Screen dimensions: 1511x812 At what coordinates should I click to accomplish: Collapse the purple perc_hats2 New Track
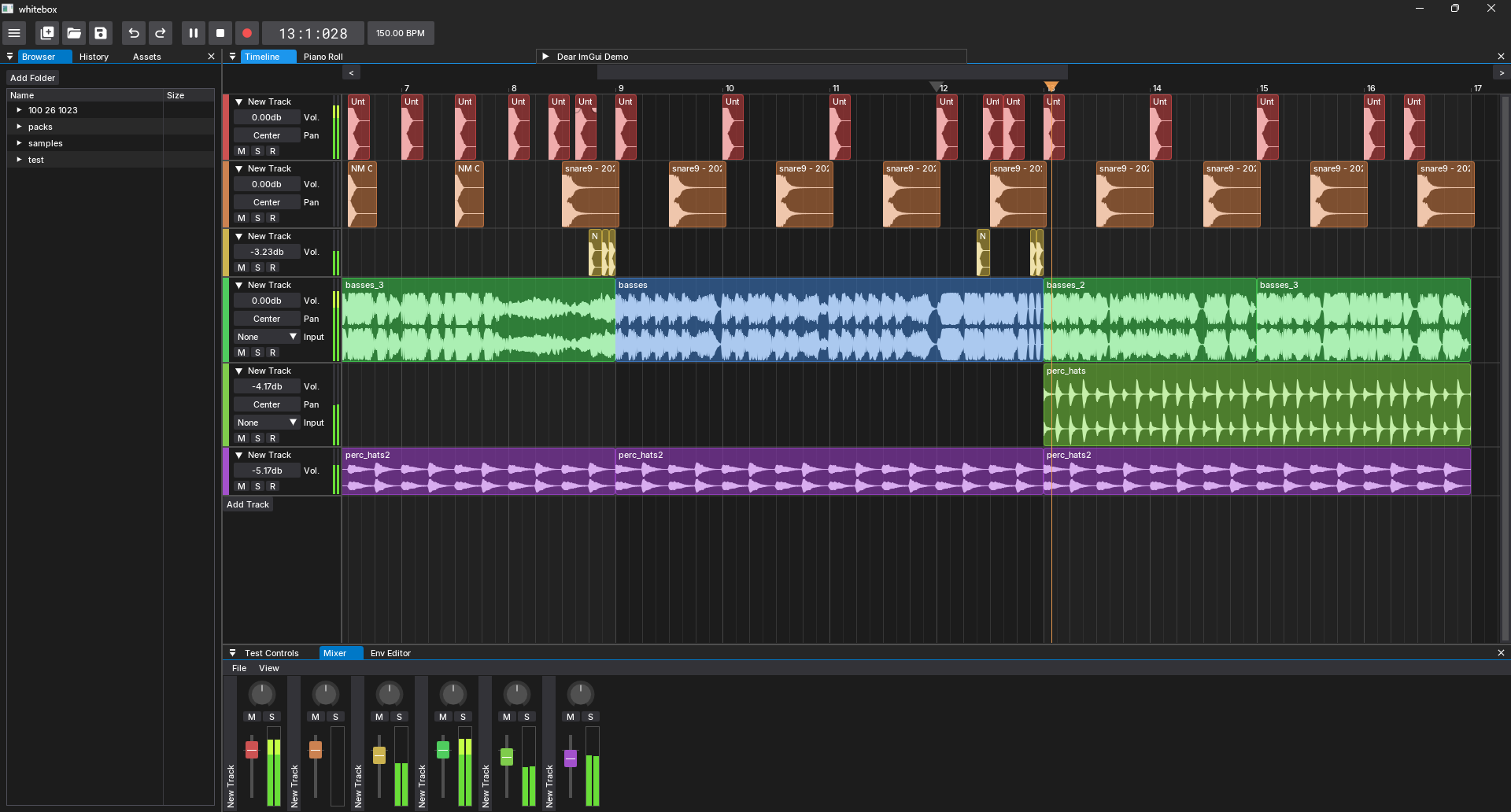coord(239,455)
